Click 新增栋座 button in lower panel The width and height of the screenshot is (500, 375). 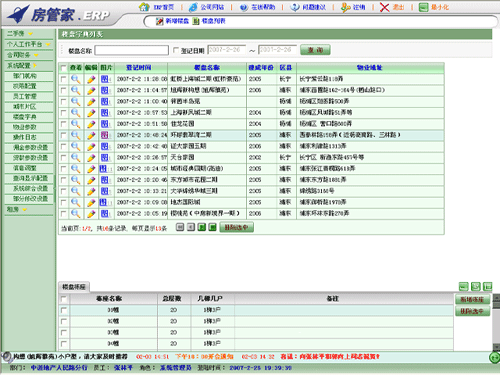(x=472, y=299)
